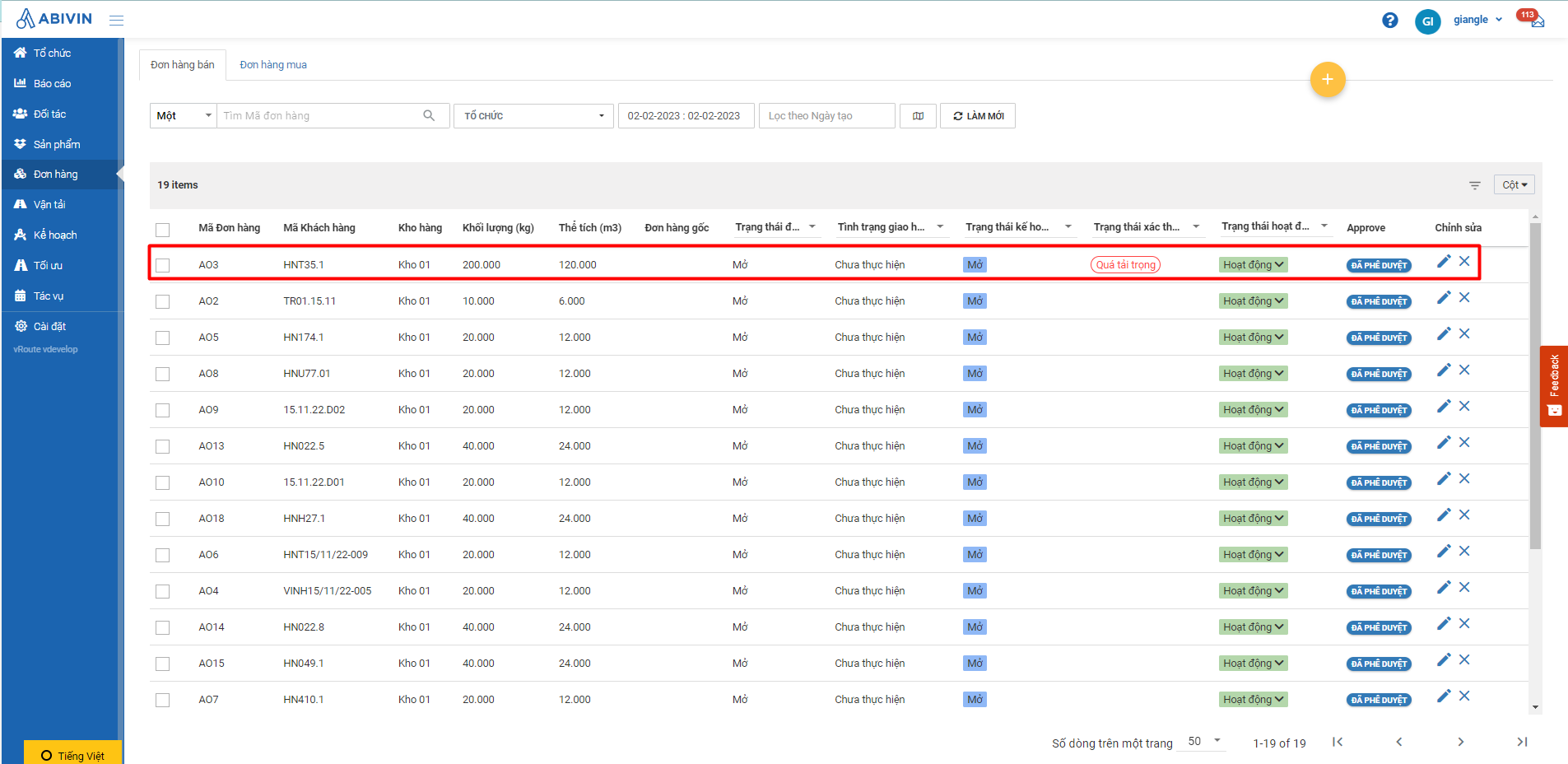Screen dimensions: 1568x764
Task: Switch to the Đơn hàng mua tab
Action: pos(273,65)
